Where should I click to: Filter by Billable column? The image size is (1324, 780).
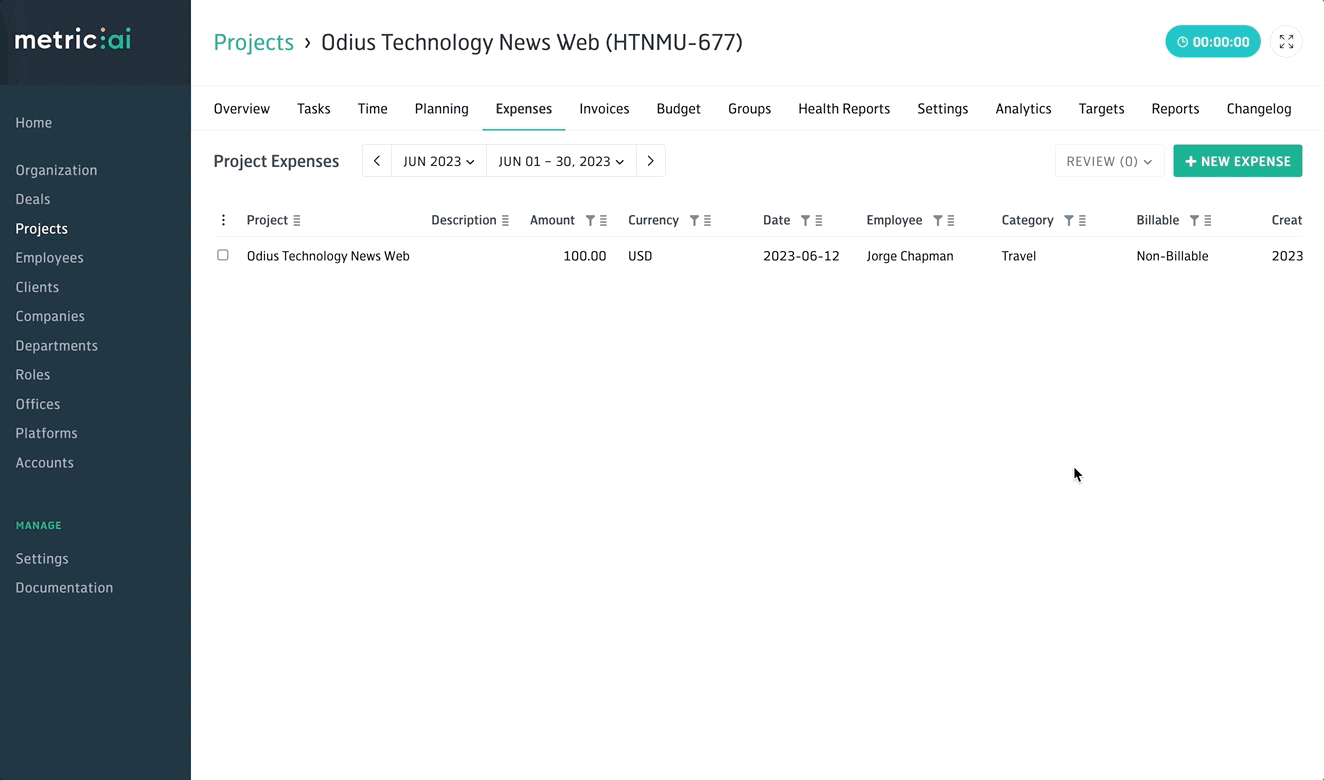[1194, 221]
